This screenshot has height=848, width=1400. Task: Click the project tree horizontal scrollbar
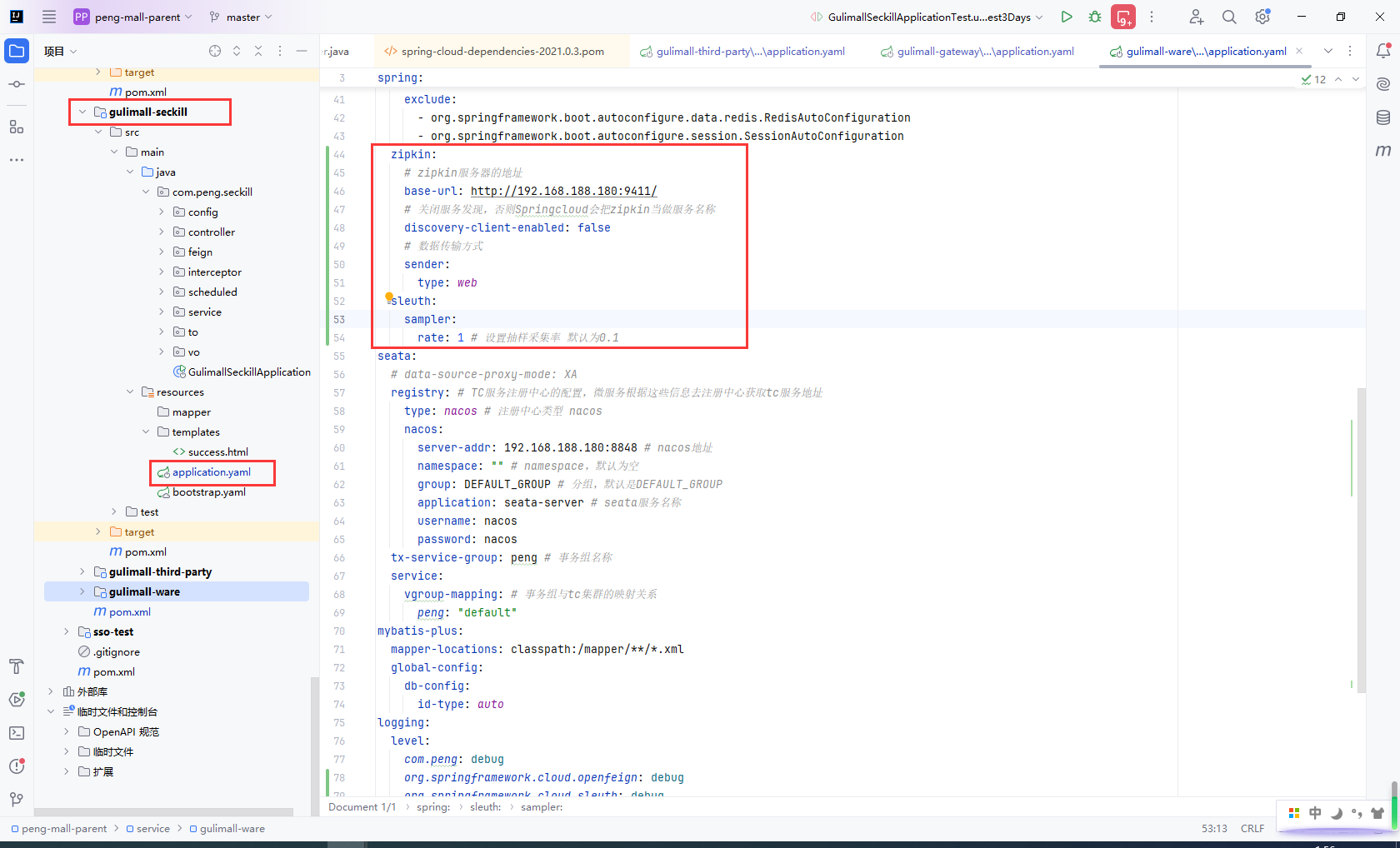tap(163, 811)
